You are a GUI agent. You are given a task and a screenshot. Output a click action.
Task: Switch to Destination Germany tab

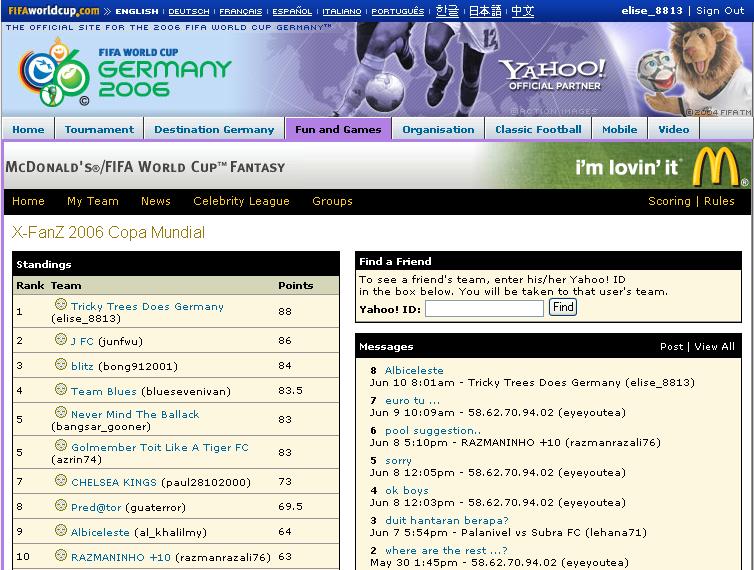click(214, 129)
